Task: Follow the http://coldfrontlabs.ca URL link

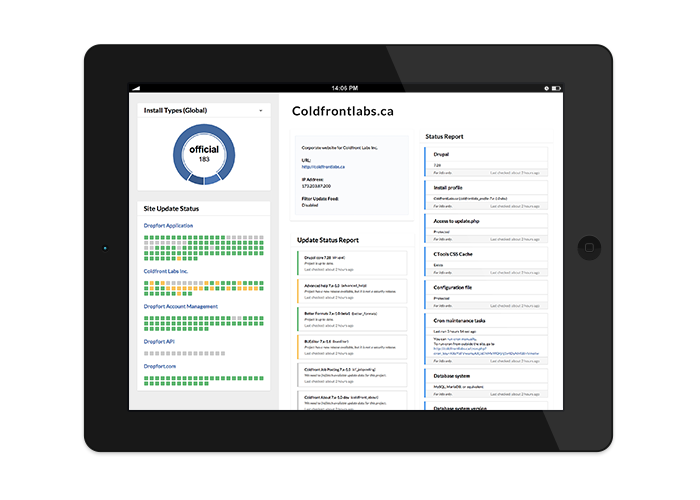Action: pyautogui.click(x=323, y=167)
